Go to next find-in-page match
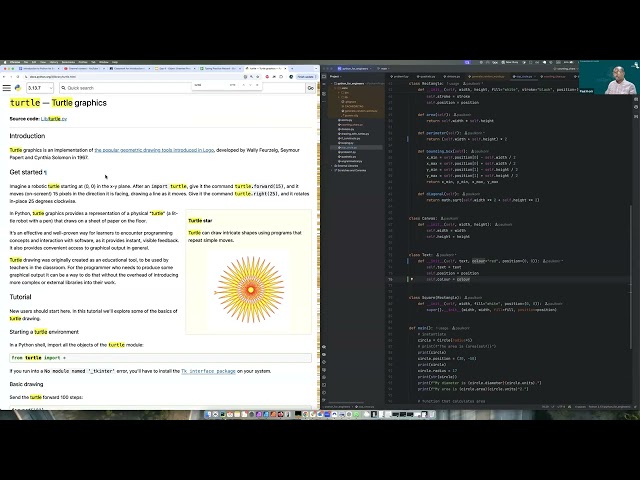The width and height of the screenshot is (640, 480). (250, 85)
